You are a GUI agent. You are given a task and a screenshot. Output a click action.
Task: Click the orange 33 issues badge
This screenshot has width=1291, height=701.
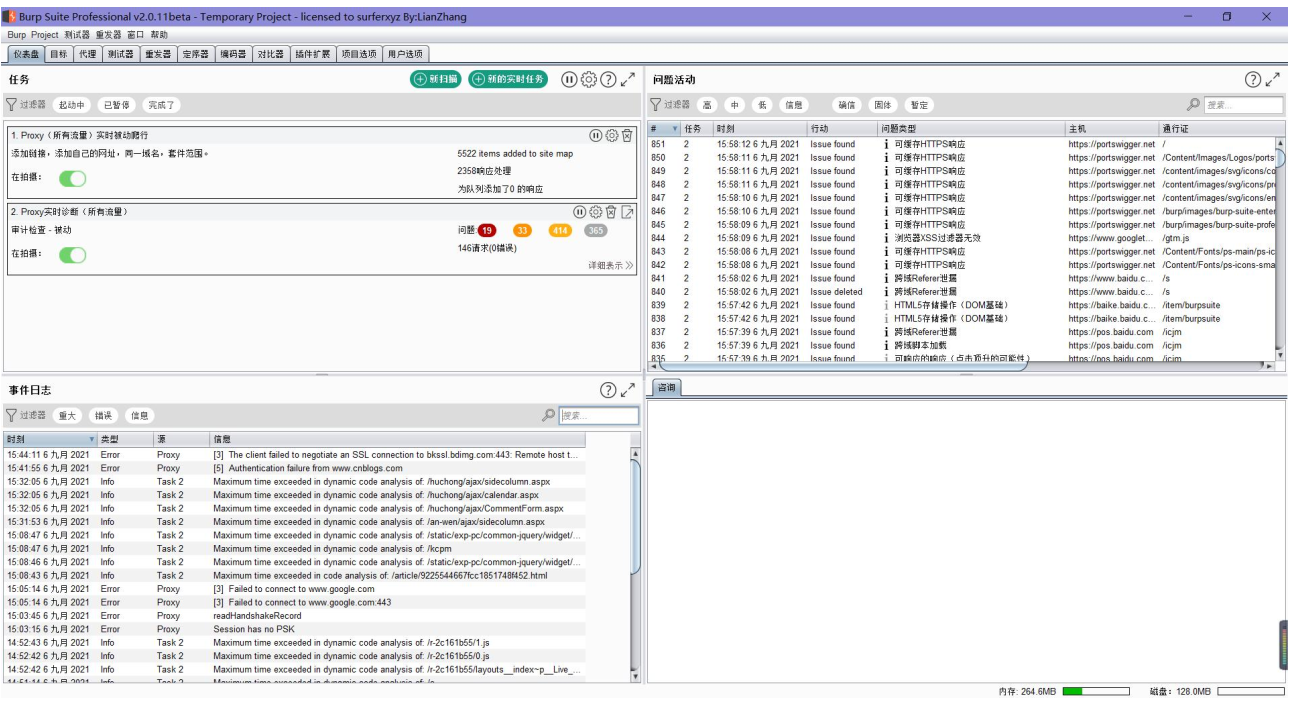coord(523,231)
